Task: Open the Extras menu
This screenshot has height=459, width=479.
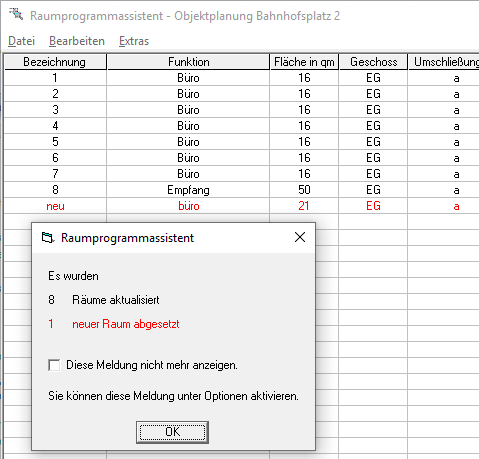Action: pyautogui.click(x=134, y=41)
